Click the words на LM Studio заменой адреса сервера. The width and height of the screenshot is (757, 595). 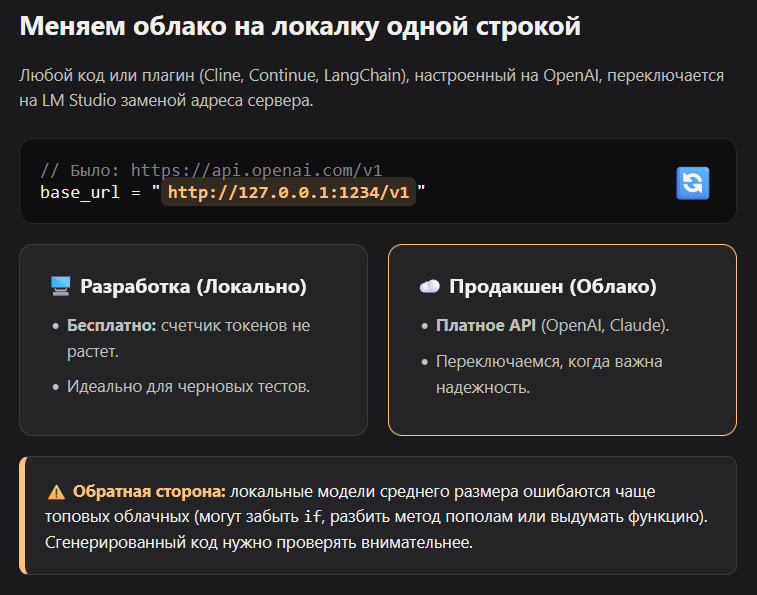166,100
